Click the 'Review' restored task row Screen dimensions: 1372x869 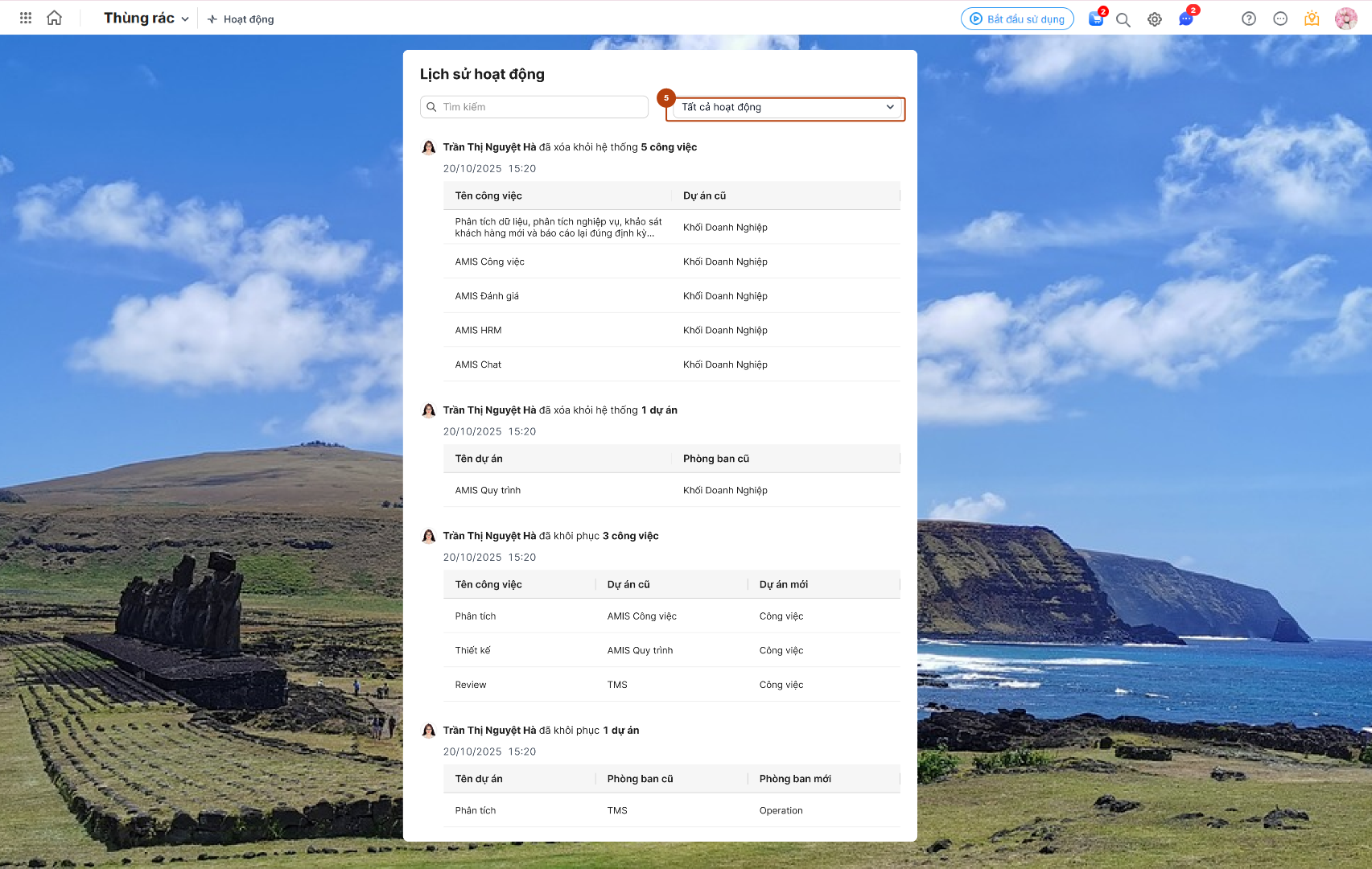point(672,685)
